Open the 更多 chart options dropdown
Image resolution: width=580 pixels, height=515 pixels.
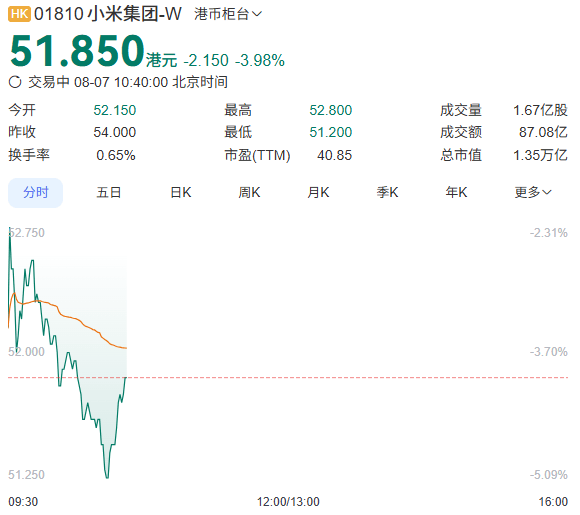click(533, 192)
